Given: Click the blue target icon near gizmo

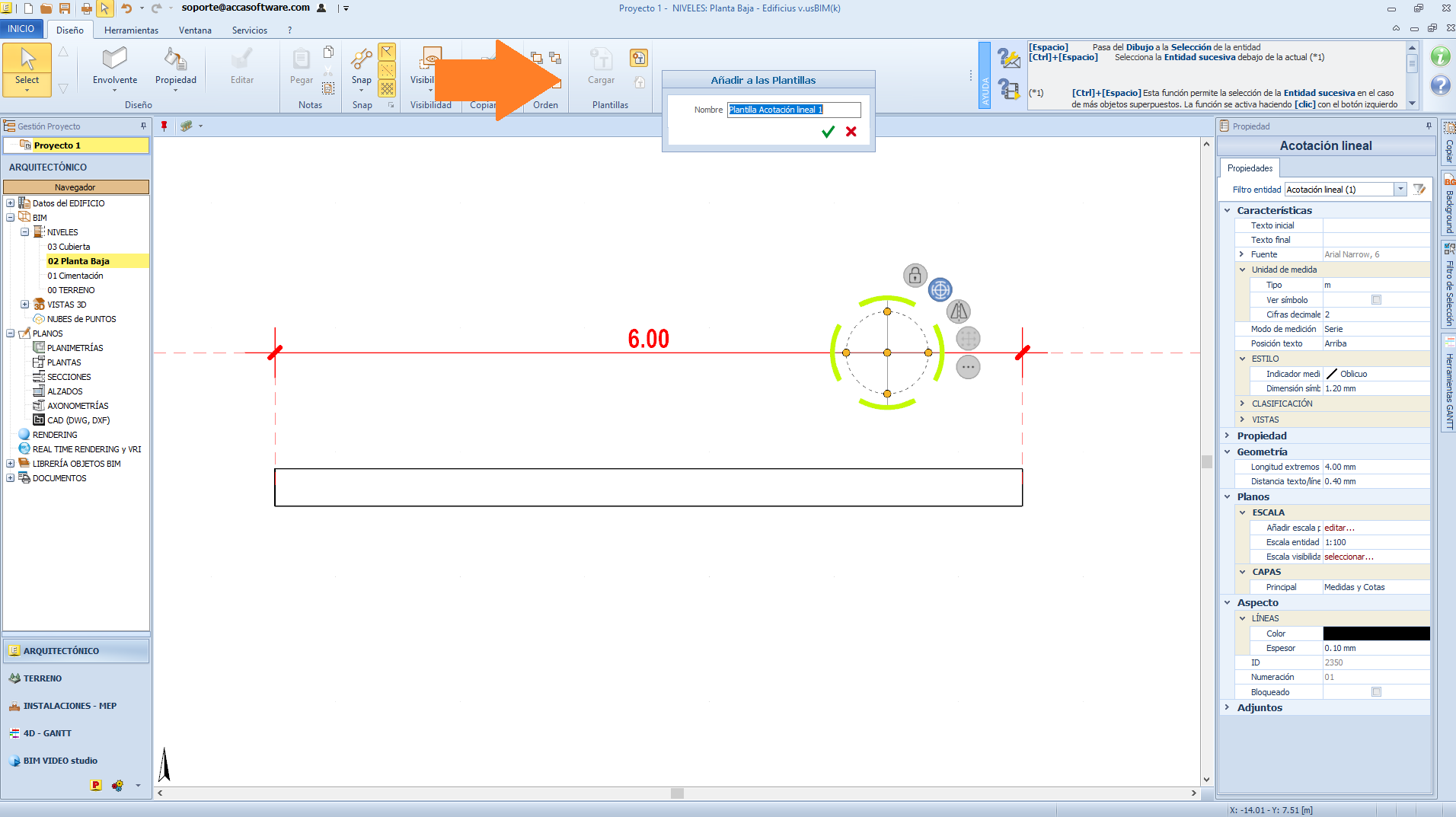Looking at the screenshot, I should coord(940,289).
